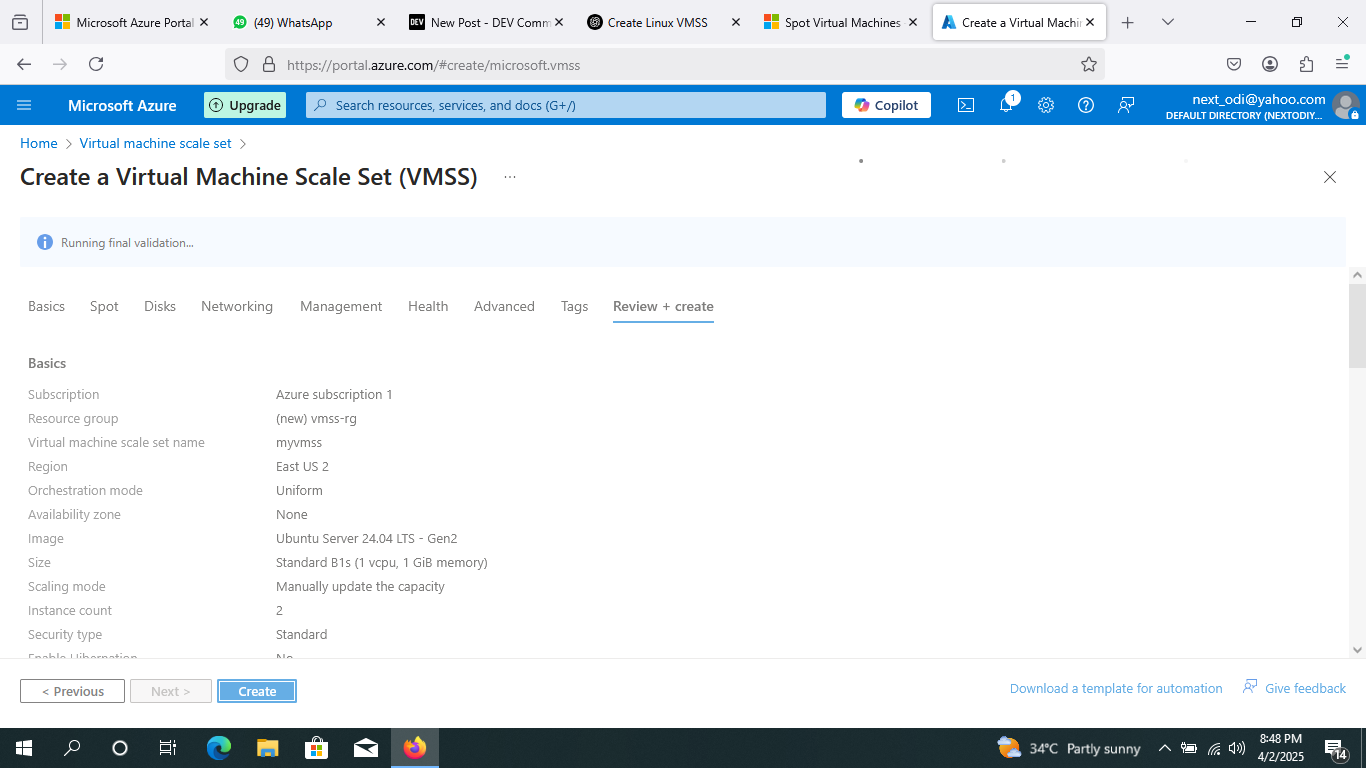Open the list all tabs dropdown
Viewport: 1366px width, 768px height.
tap(1168, 22)
